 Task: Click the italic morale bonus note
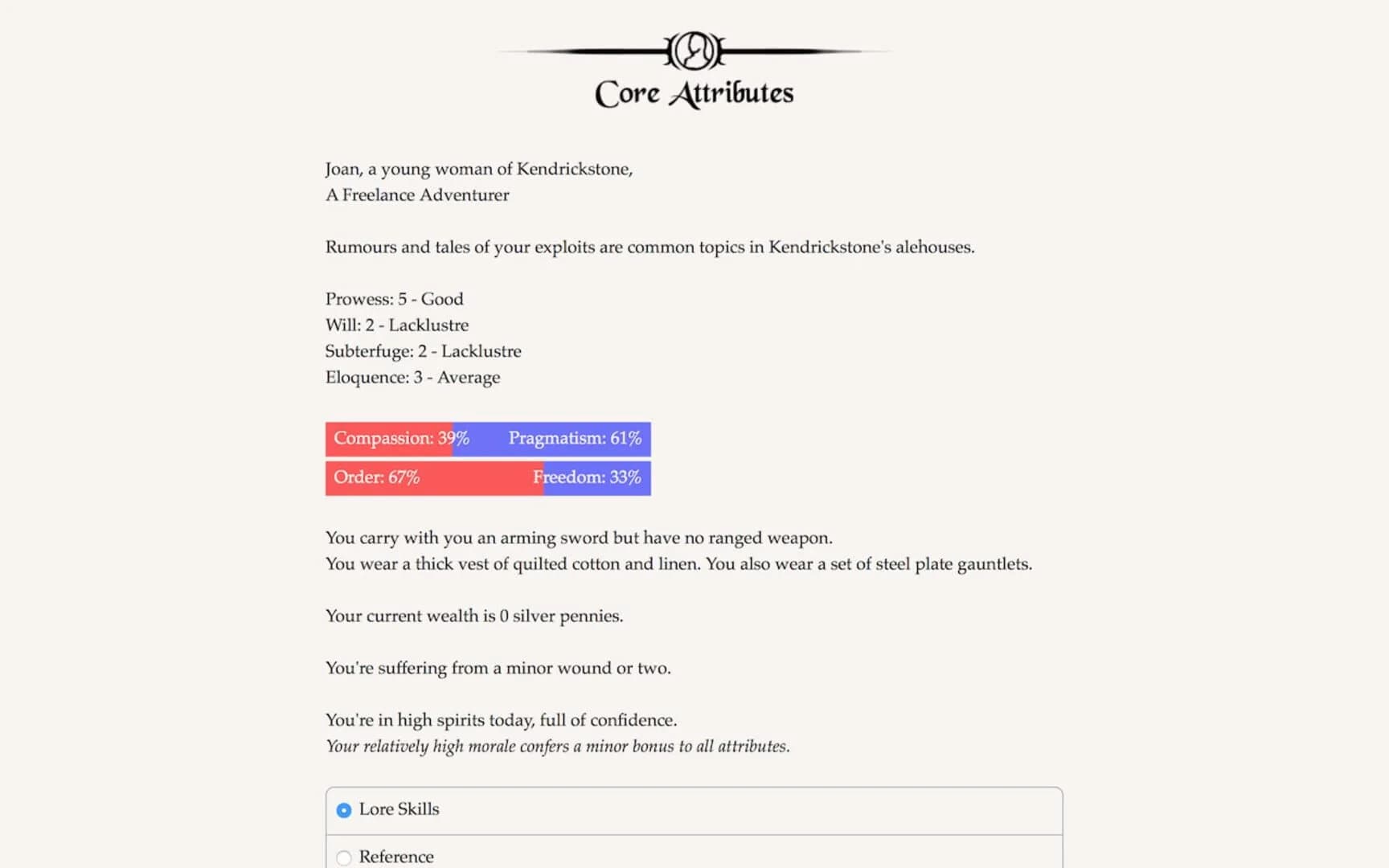pyautogui.click(x=557, y=747)
